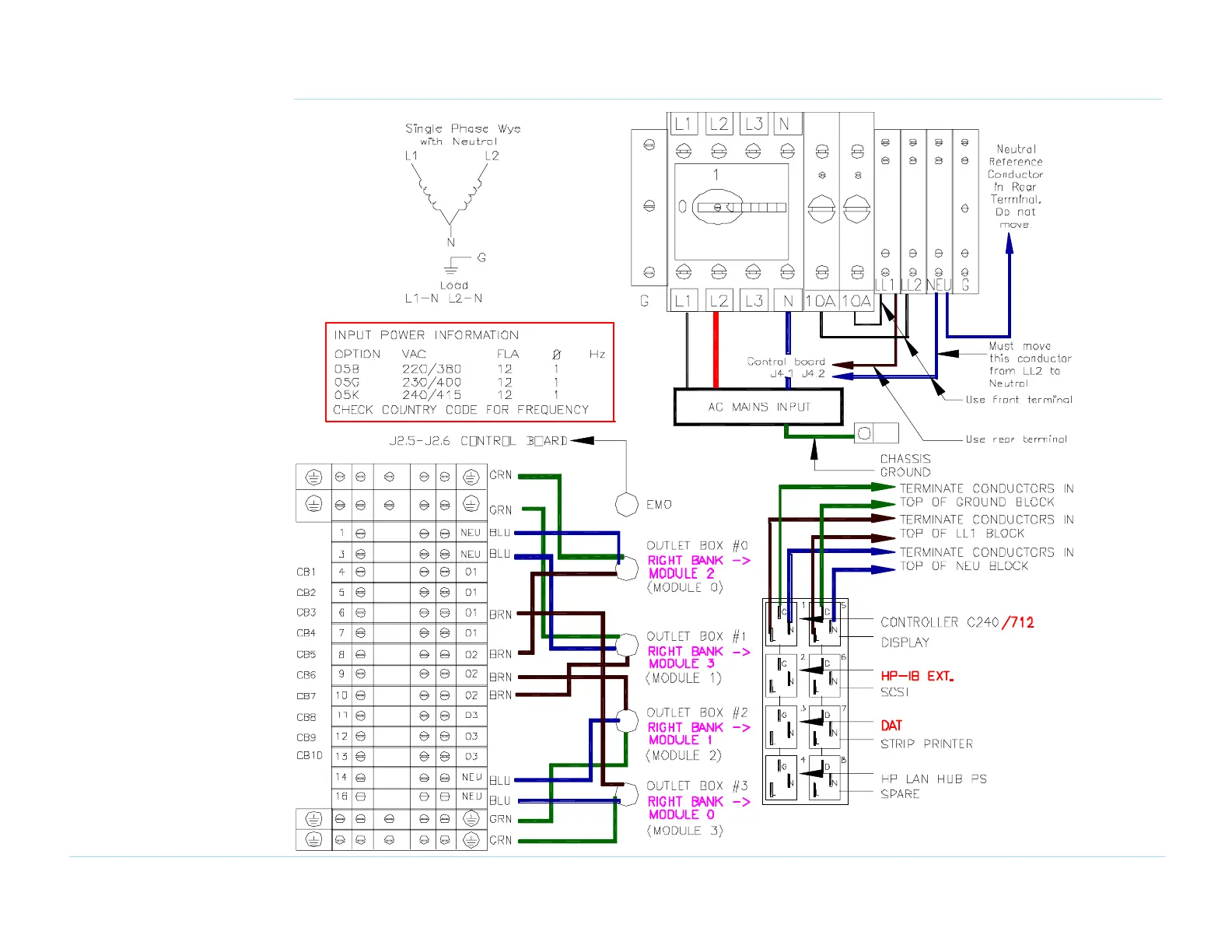
Task: Select outlet receptacle number 3
Action: [x=780, y=727]
